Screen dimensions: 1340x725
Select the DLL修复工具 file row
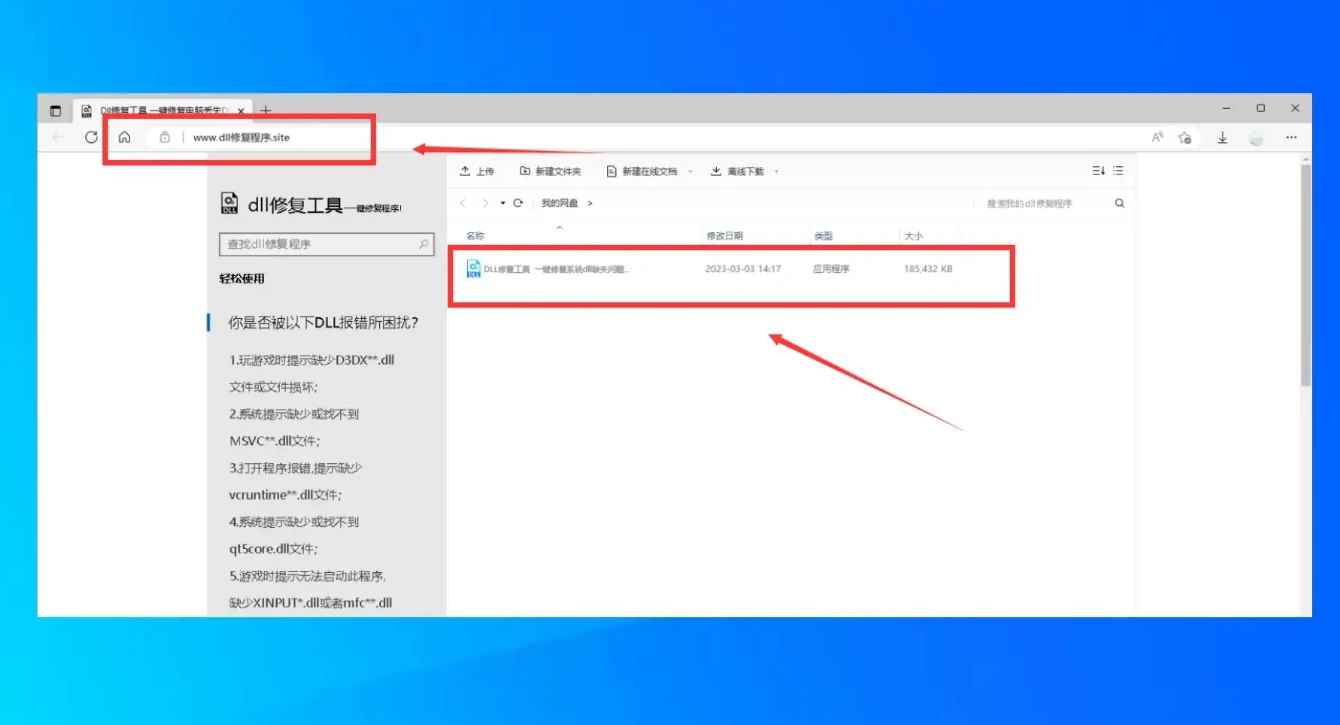click(x=730, y=269)
